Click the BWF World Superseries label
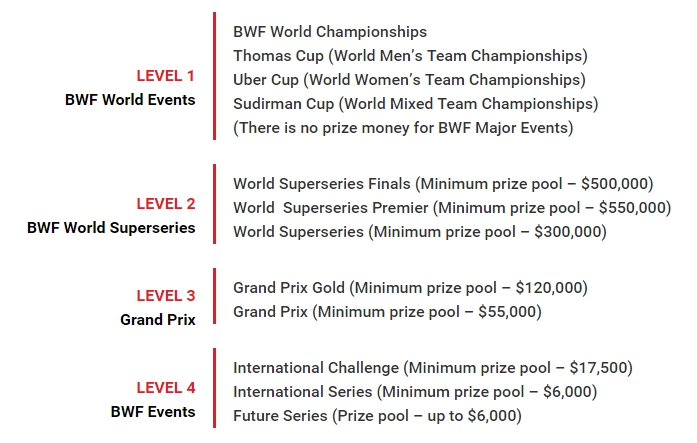 pos(111,227)
